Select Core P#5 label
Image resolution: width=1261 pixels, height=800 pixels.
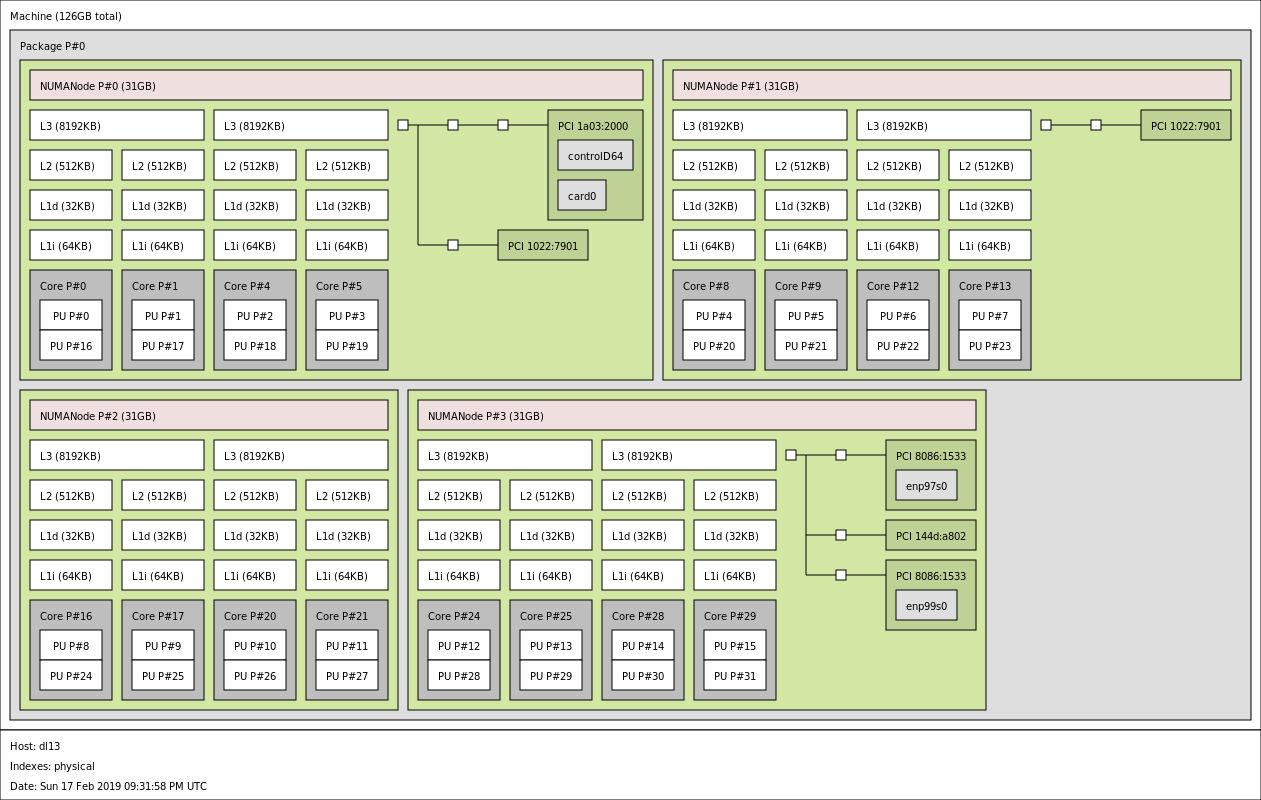pos(339,287)
